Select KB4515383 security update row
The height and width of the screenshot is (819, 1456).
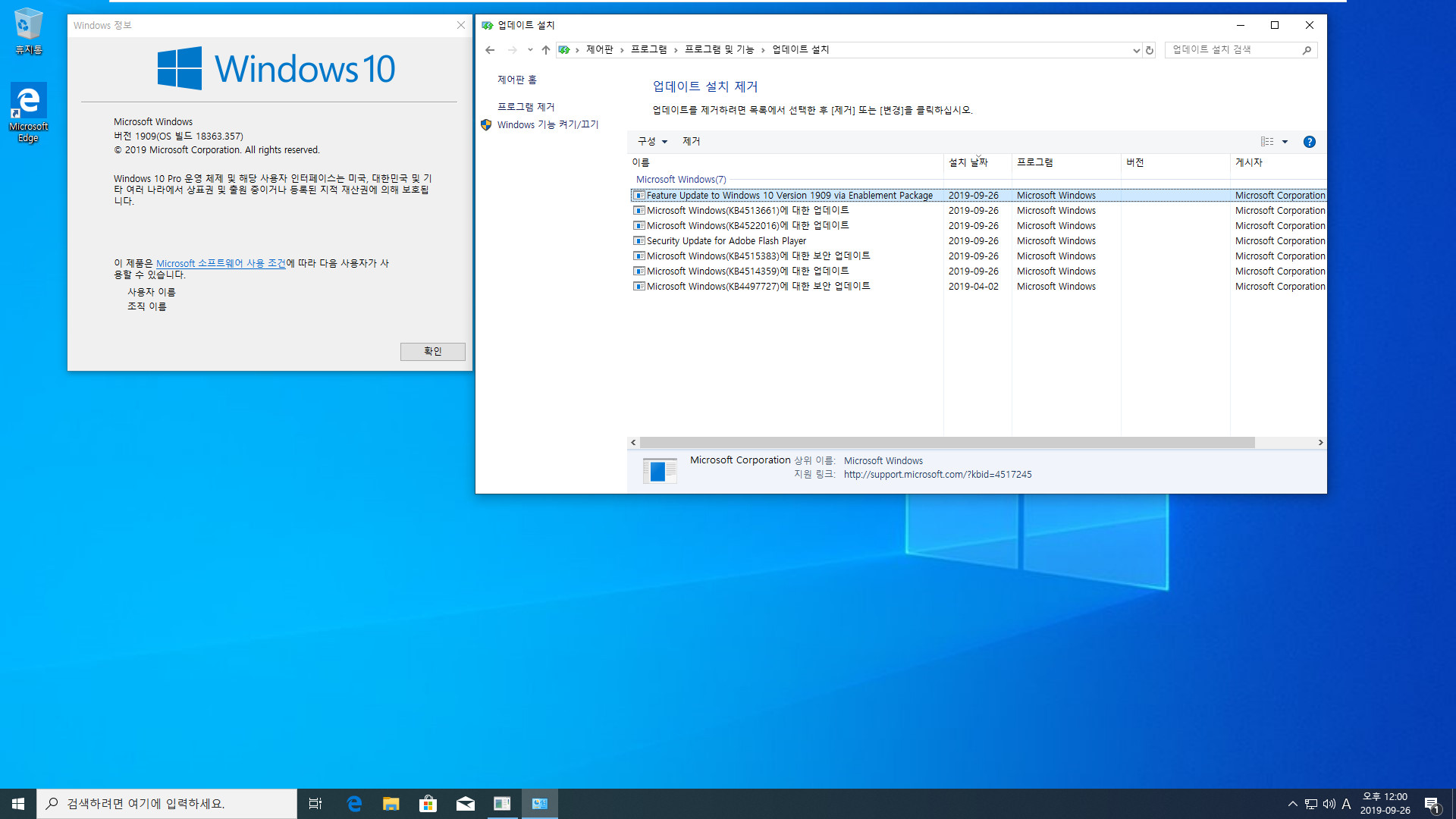click(978, 256)
